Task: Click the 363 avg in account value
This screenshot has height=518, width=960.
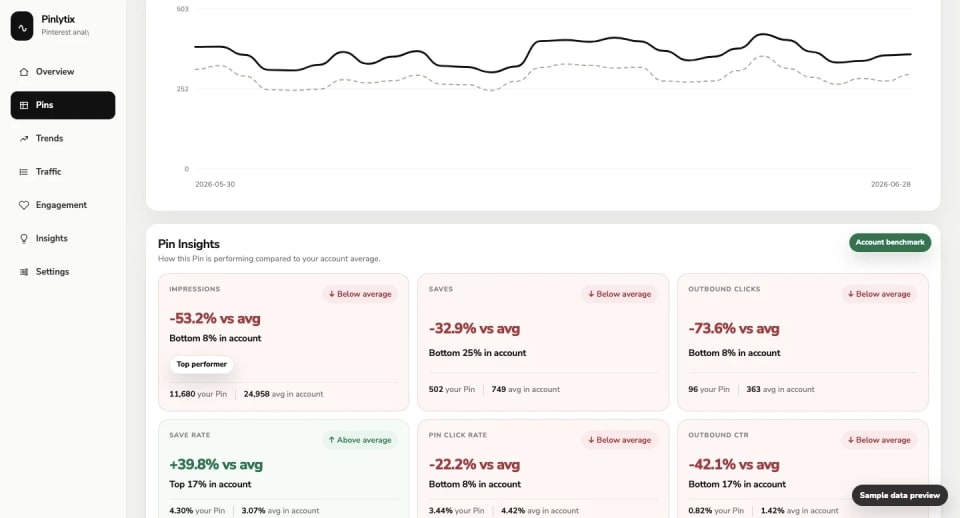Action: 781,389
